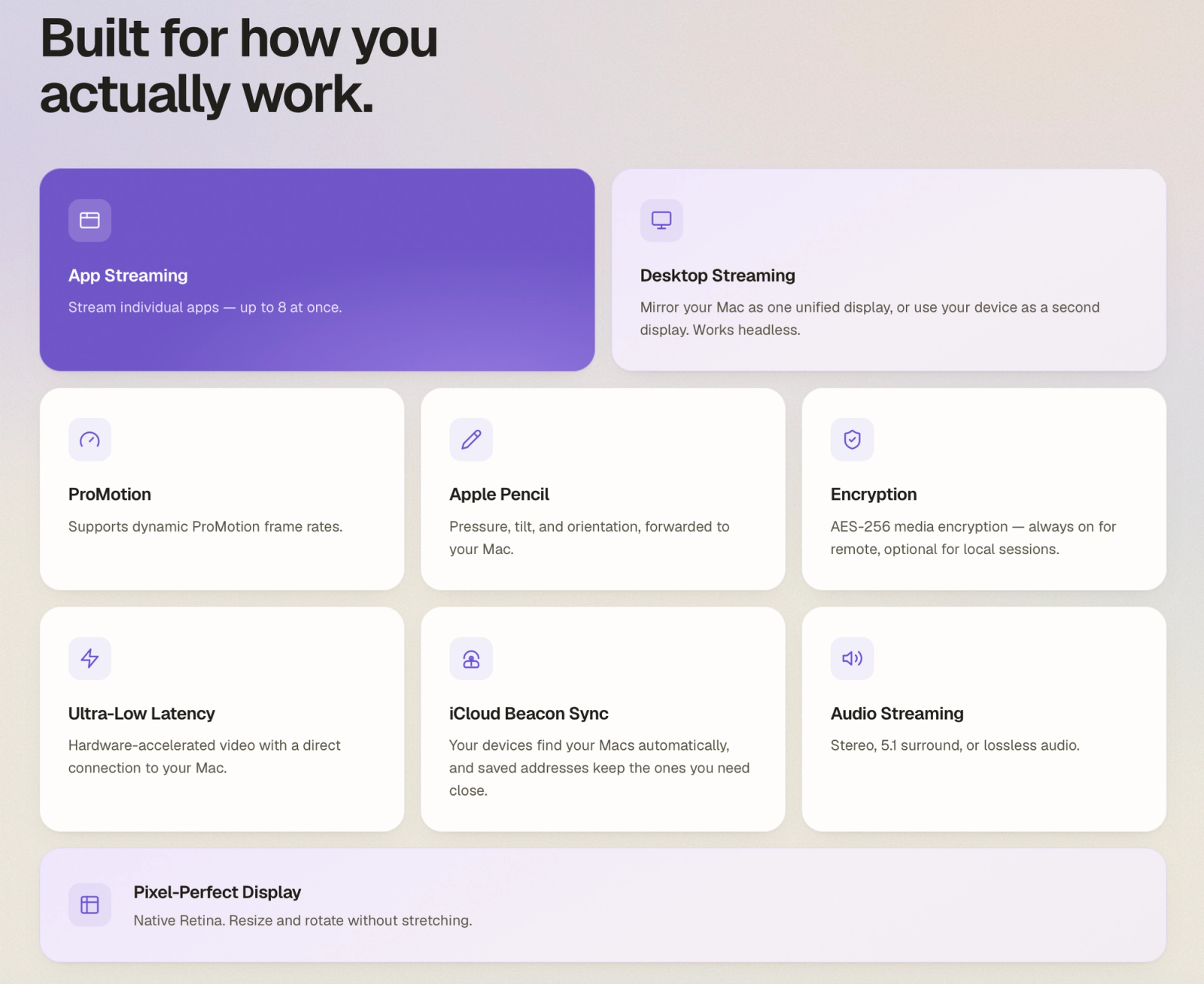Click 'Stereo, 5.1 surround, or lossless audio.'

955,745
